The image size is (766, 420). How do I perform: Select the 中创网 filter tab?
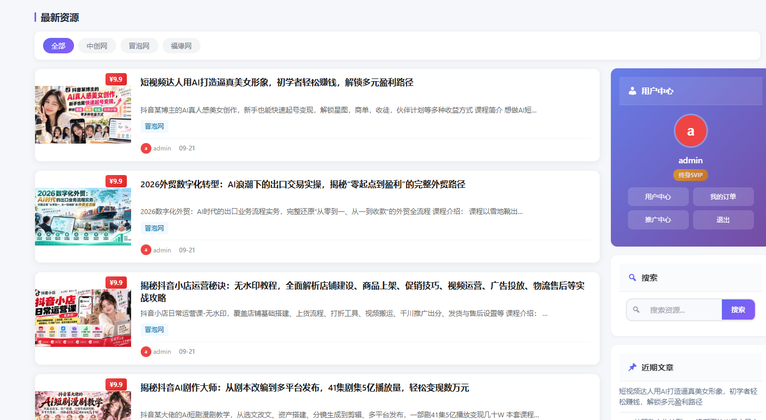point(97,46)
